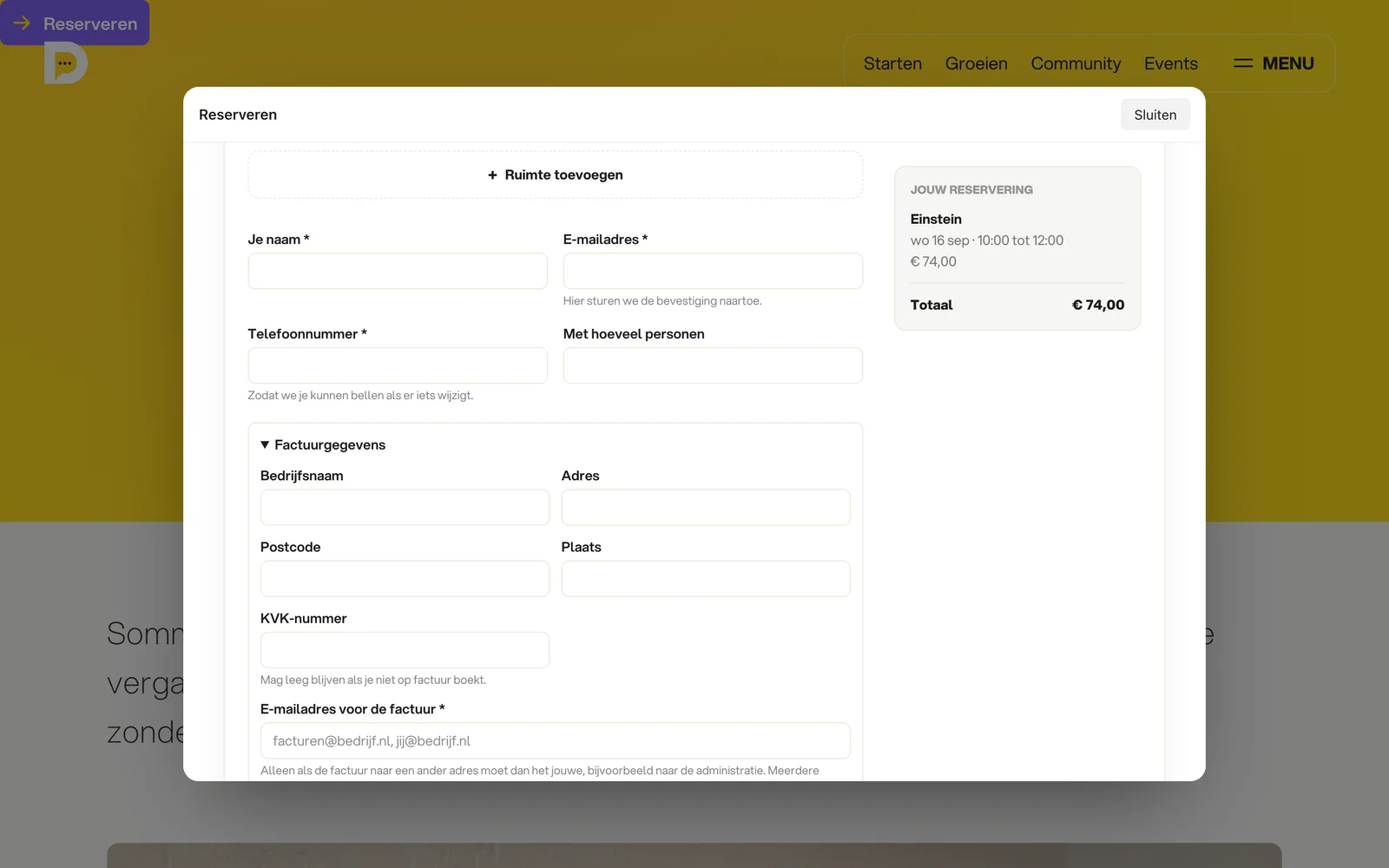Focus the Telefoonnummer input field
Image resolution: width=1389 pixels, height=868 pixels.
(398, 365)
